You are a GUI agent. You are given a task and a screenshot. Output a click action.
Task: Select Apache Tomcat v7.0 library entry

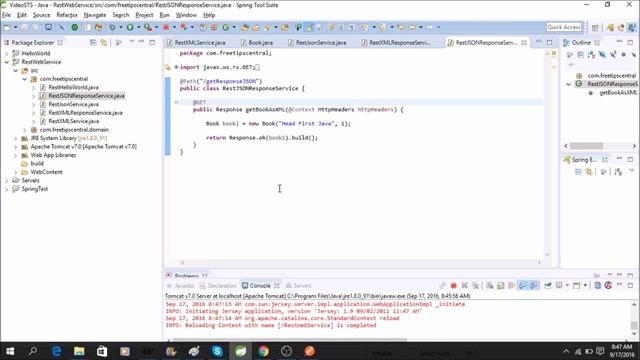coord(84,147)
